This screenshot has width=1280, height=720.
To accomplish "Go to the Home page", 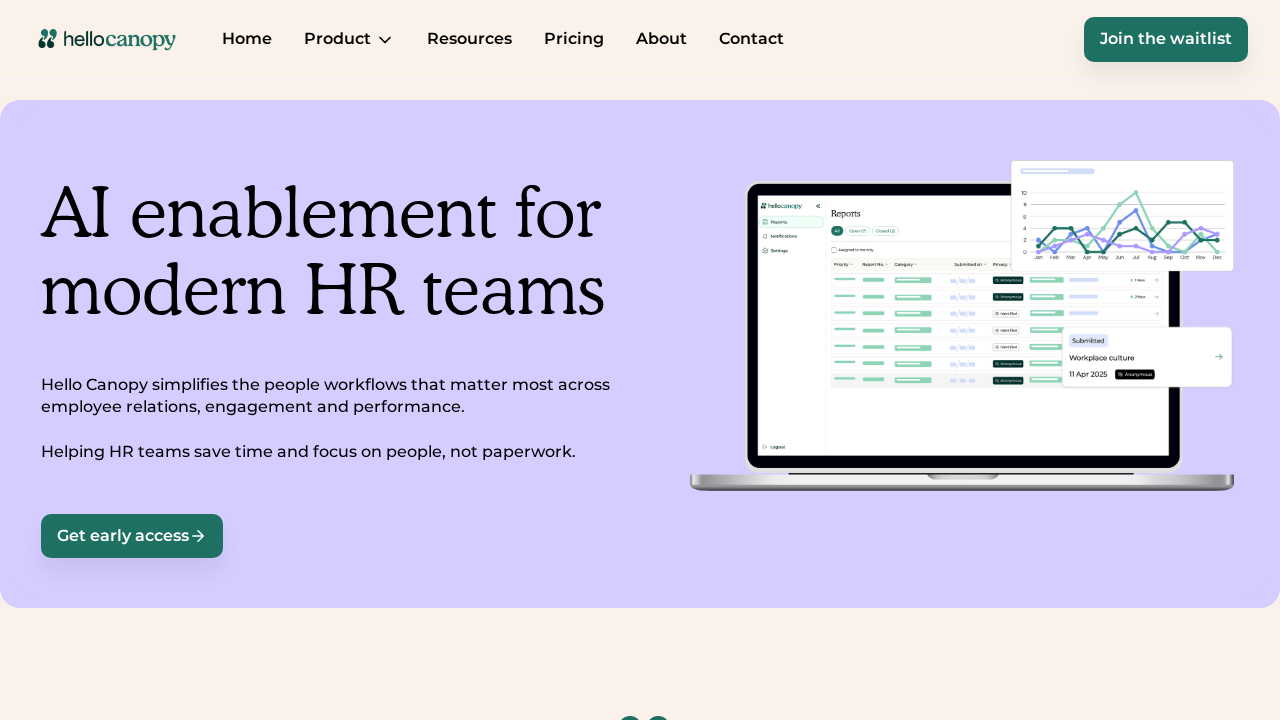I will coord(247,39).
